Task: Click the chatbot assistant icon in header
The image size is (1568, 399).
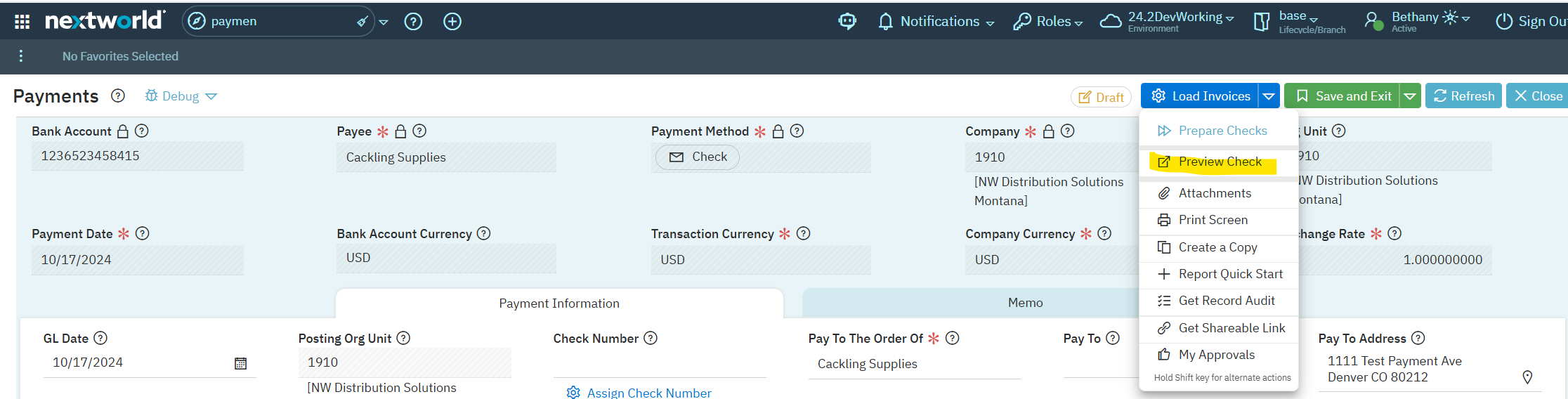Action: point(847,21)
